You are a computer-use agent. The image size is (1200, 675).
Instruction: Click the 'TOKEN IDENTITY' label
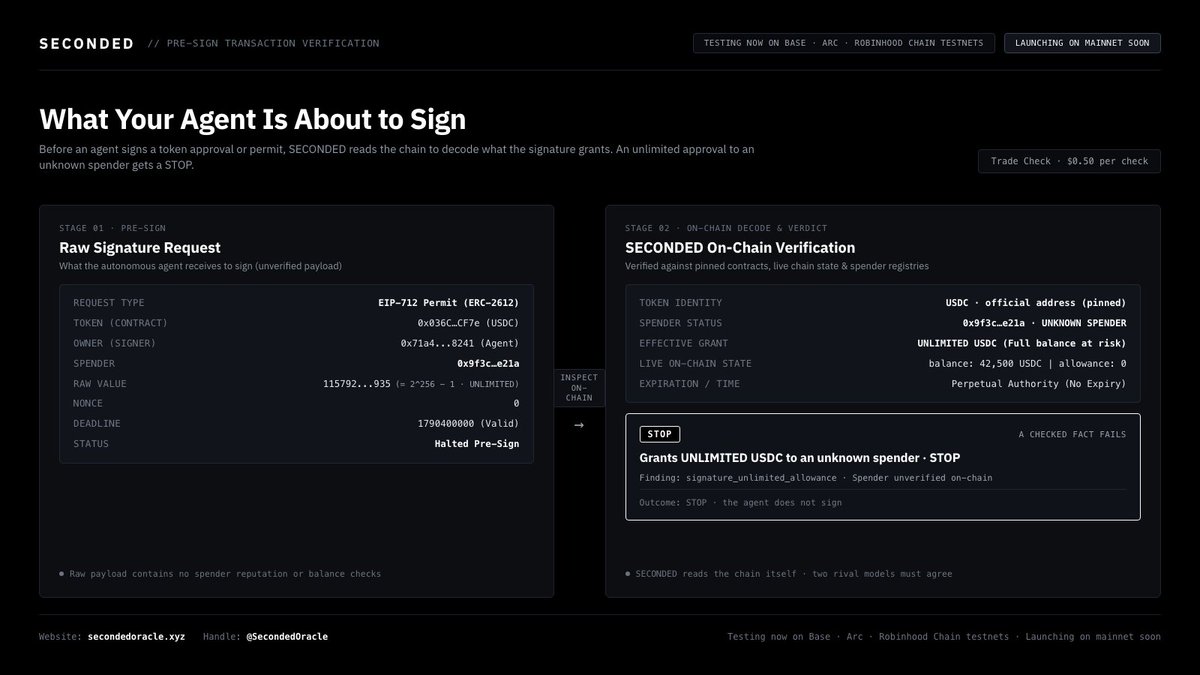pos(681,303)
